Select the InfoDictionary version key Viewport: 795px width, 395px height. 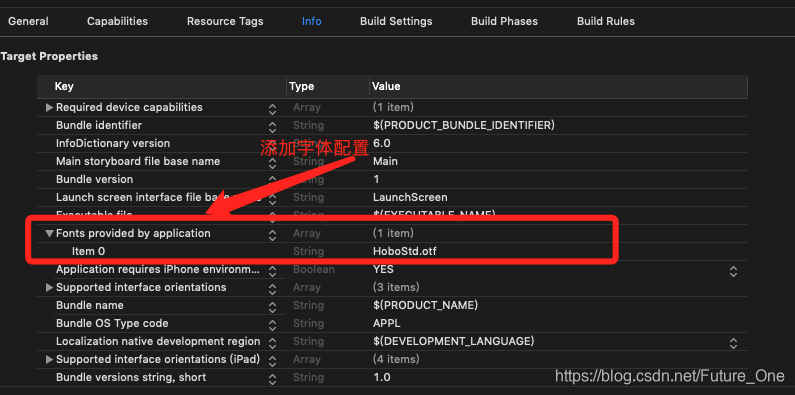(113, 143)
